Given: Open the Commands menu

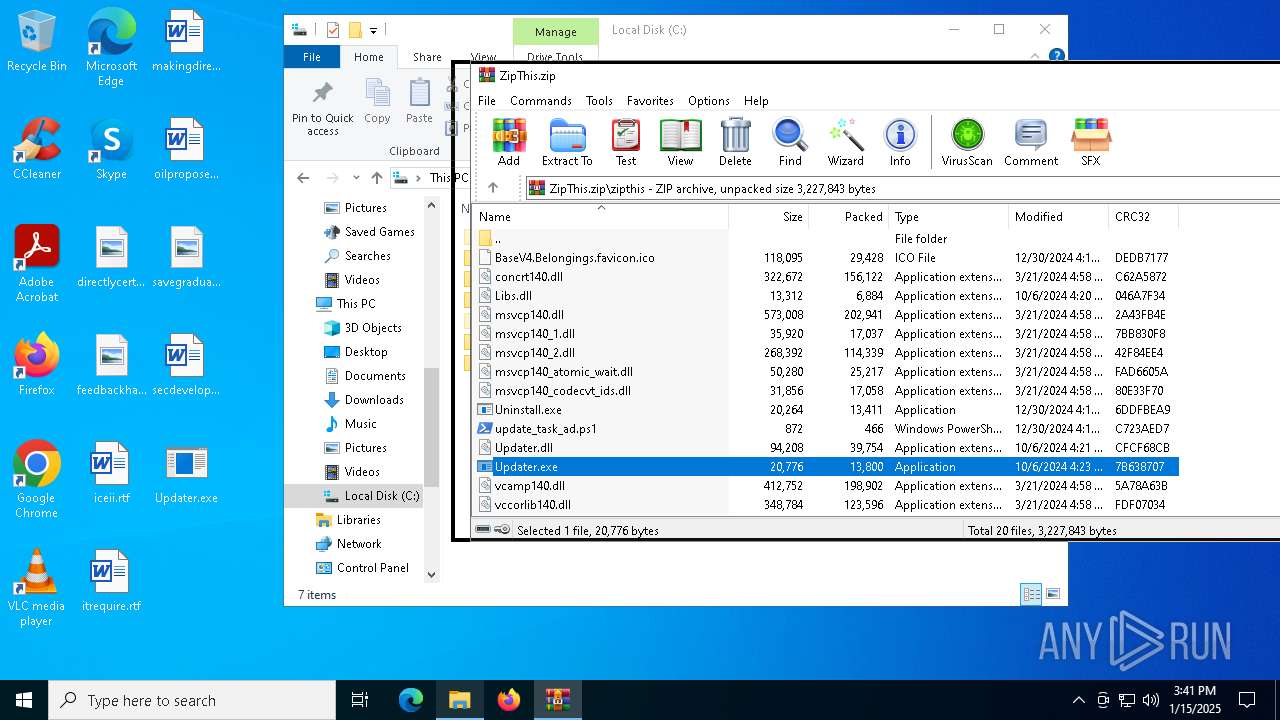Looking at the screenshot, I should 541,101.
